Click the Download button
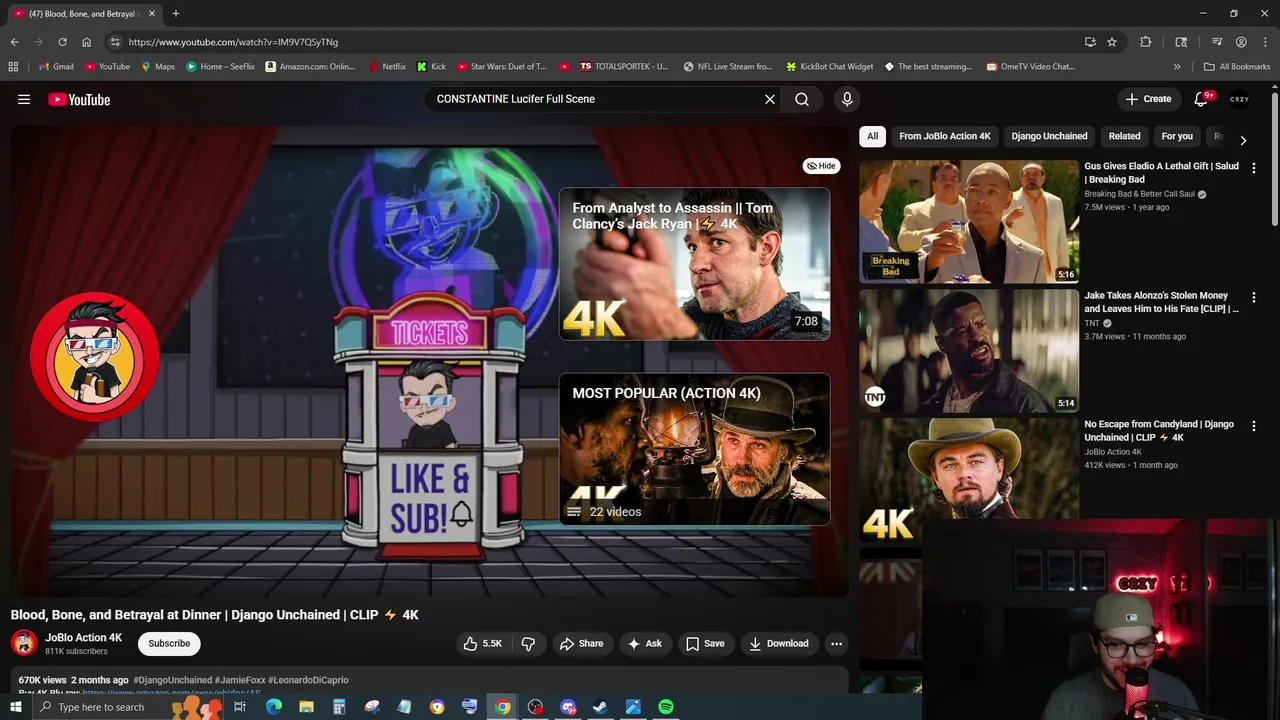The width and height of the screenshot is (1280, 720). [779, 643]
